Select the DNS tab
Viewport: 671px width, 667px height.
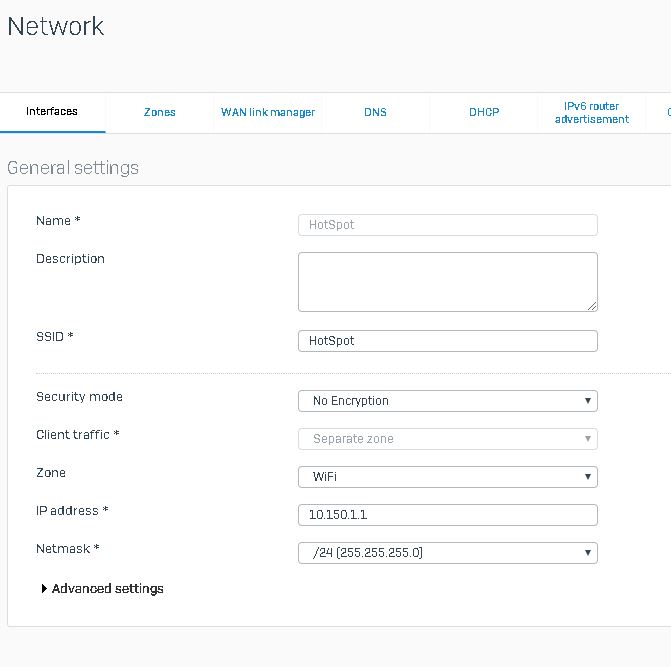click(x=375, y=112)
